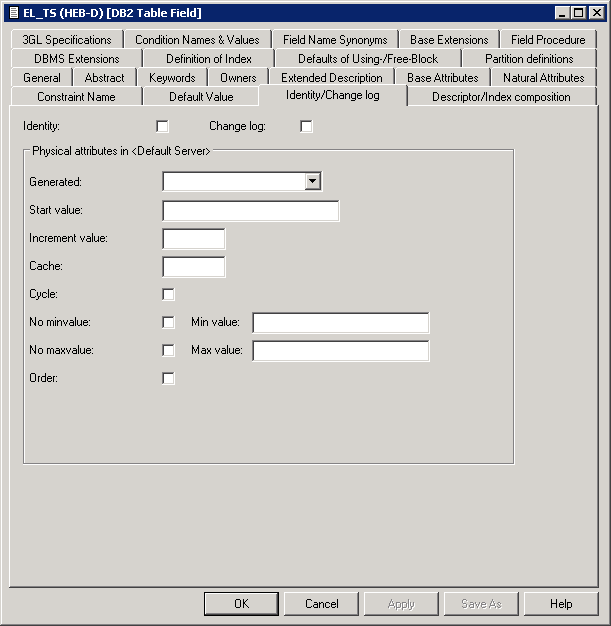The width and height of the screenshot is (611, 626).
Task: Focus the Max value input box
Action: coord(340,351)
